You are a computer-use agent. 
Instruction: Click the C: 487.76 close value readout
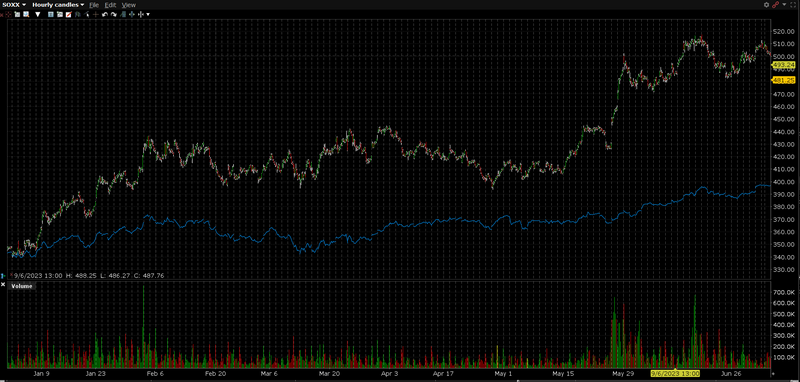click(x=148, y=275)
